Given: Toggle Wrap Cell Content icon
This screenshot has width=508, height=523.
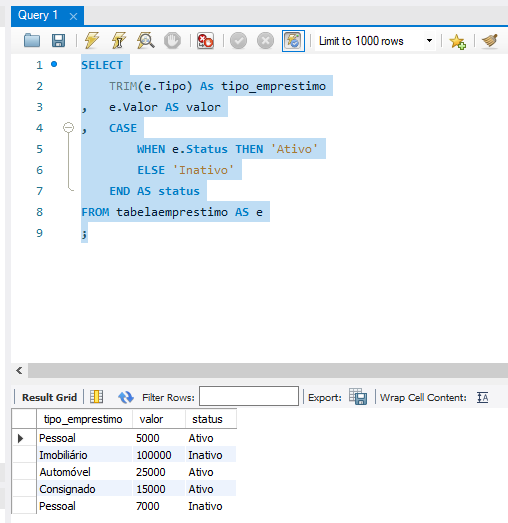Looking at the screenshot, I should tap(482, 397).
